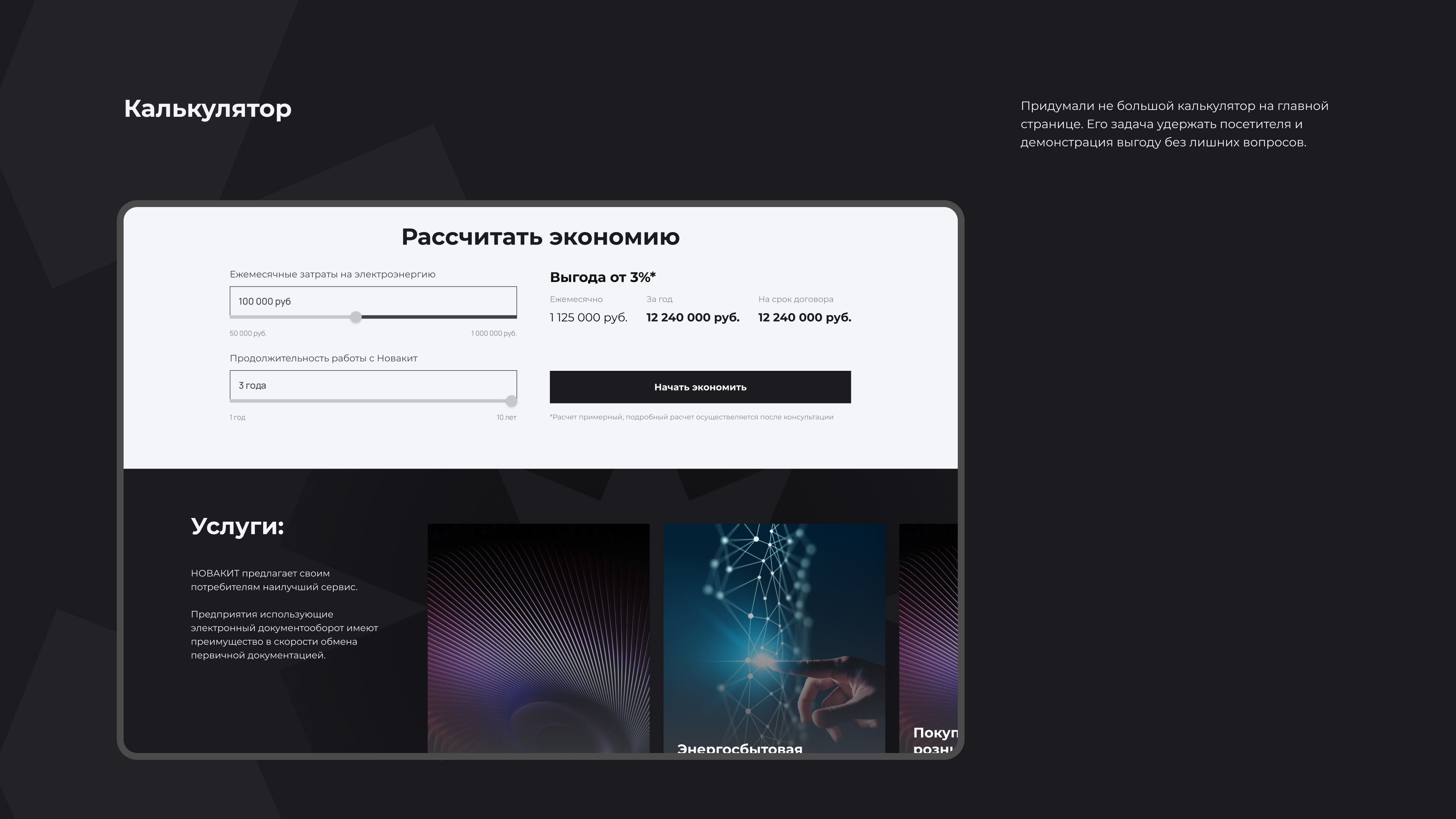This screenshot has height=819, width=1456.
Task: Open the partially visible 'Покуп' service card
Action: point(928,638)
